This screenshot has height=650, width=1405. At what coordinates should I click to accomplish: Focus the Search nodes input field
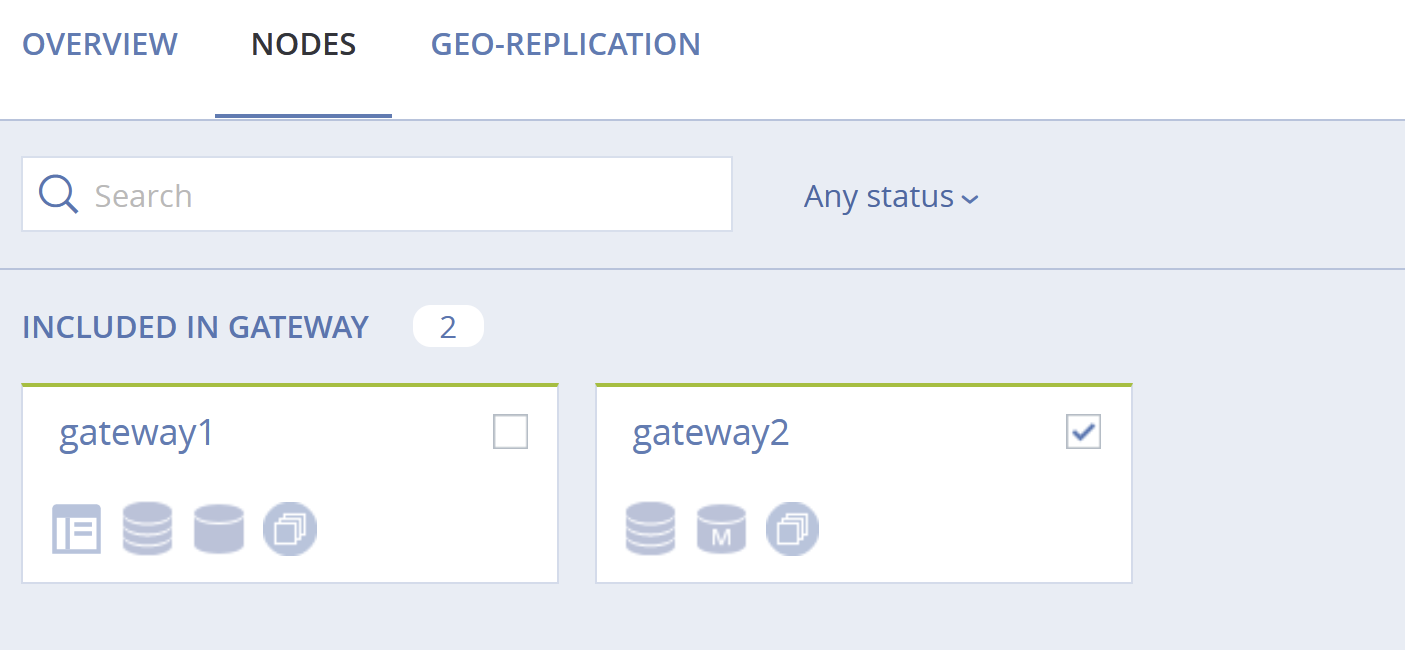377,194
